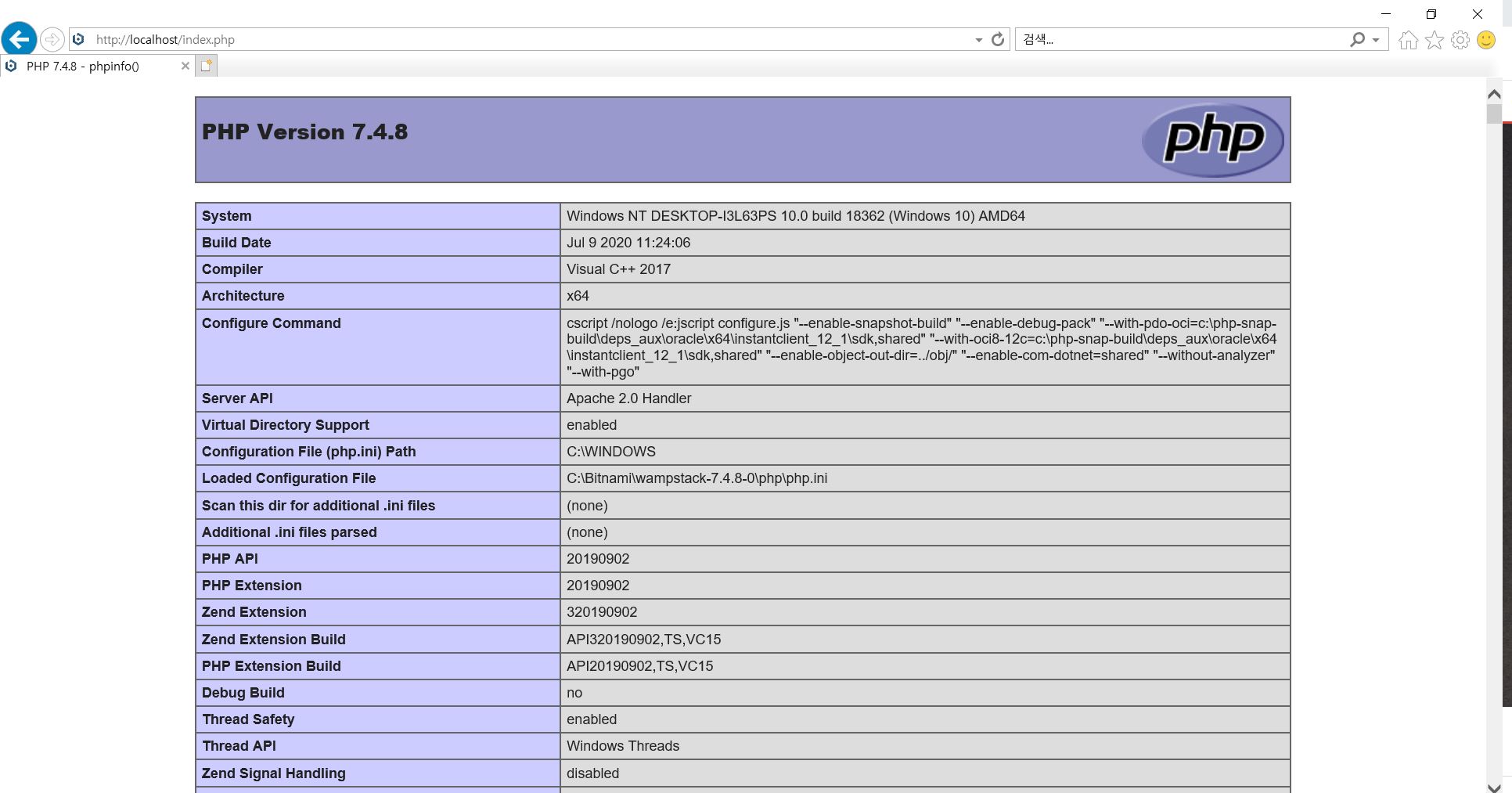The height and width of the screenshot is (793, 1512).
Task: Click the 검색... search input box
Action: pyautogui.click(x=1135, y=39)
